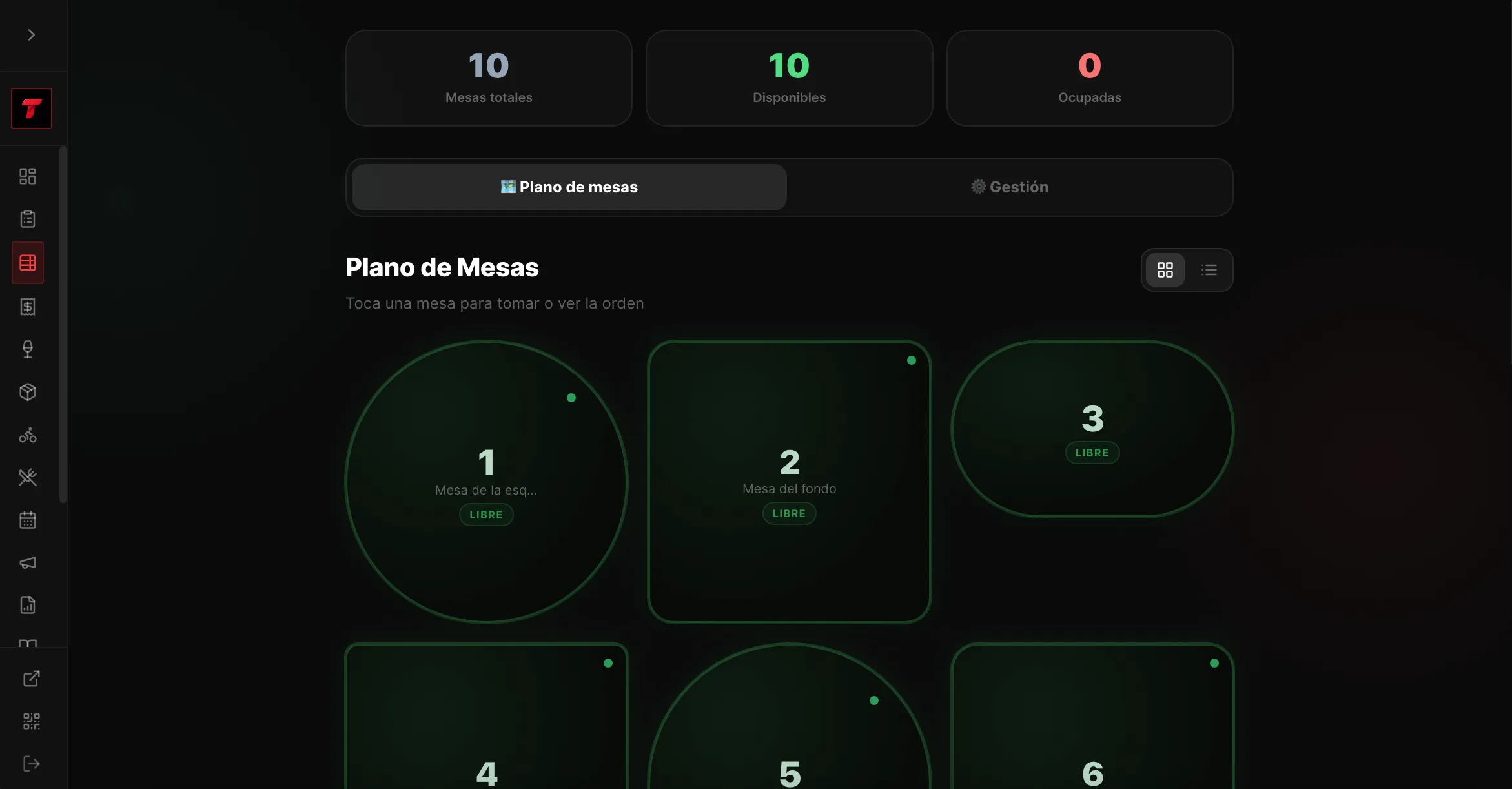Image resolution: width=1512 pixels, height=789 pixels.
Task: Open the megaphone promotions icon
Action: click(x=28, y=563)
